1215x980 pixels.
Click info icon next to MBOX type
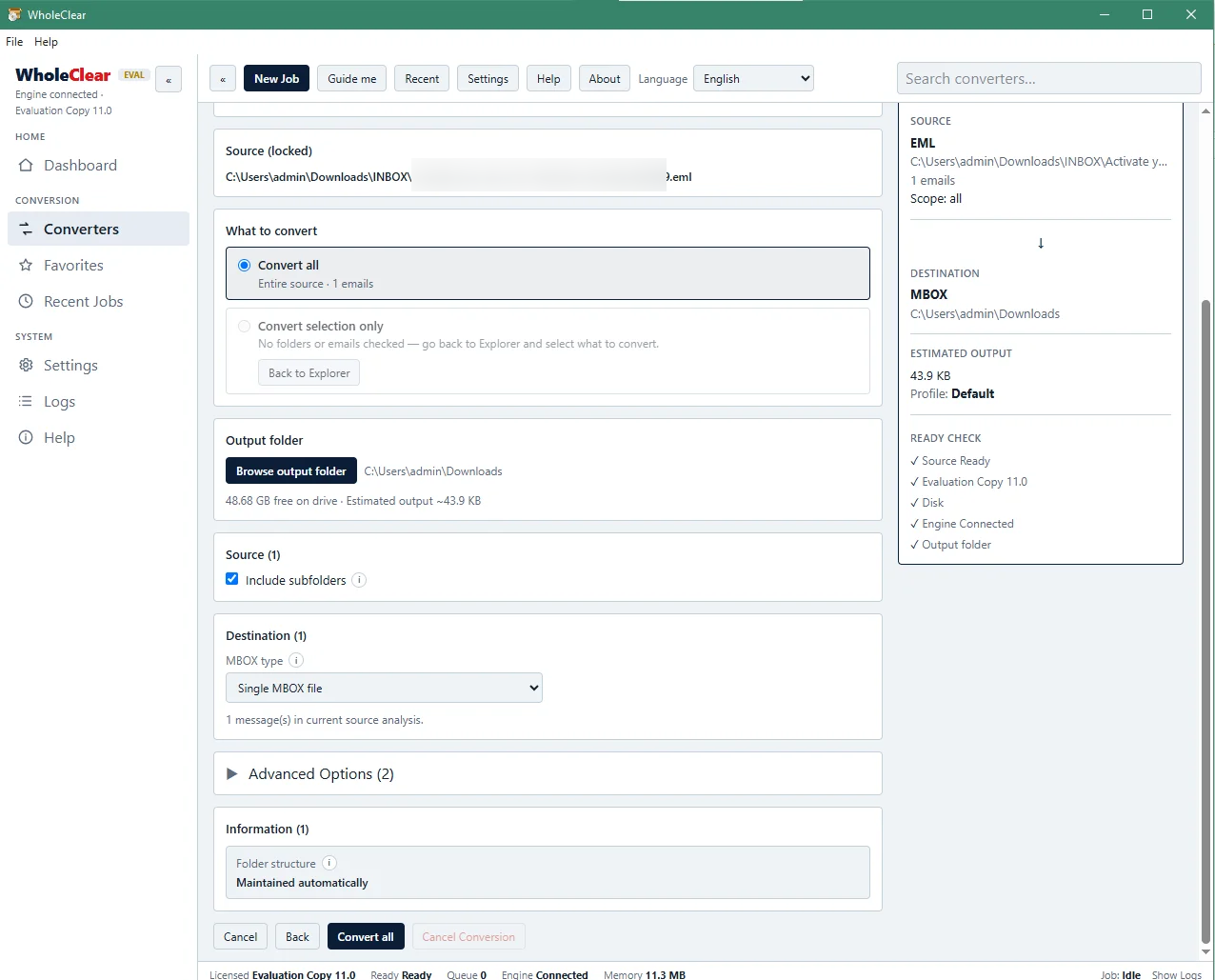point(296,660)
